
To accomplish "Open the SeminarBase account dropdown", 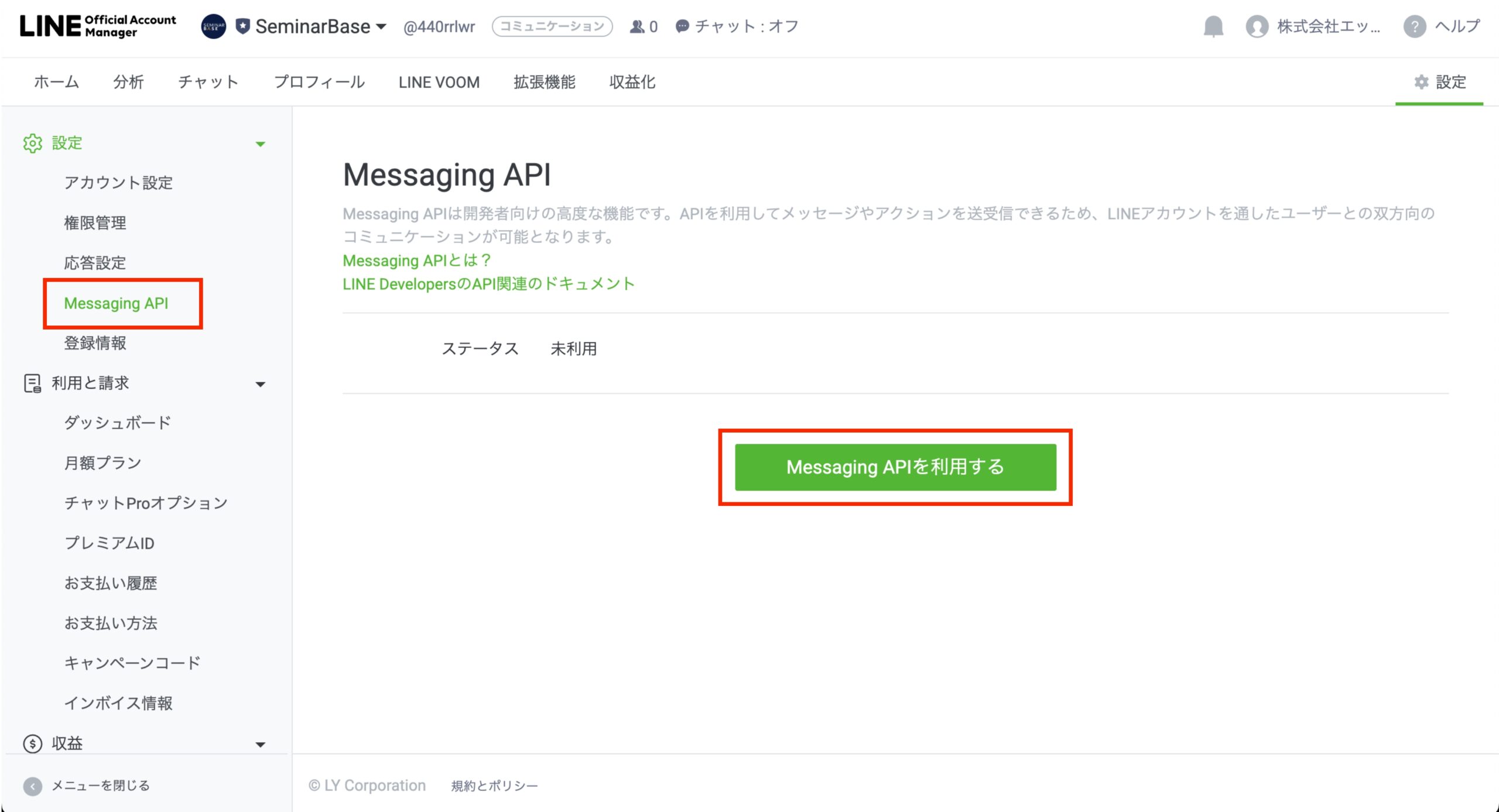I will point(381,26).
